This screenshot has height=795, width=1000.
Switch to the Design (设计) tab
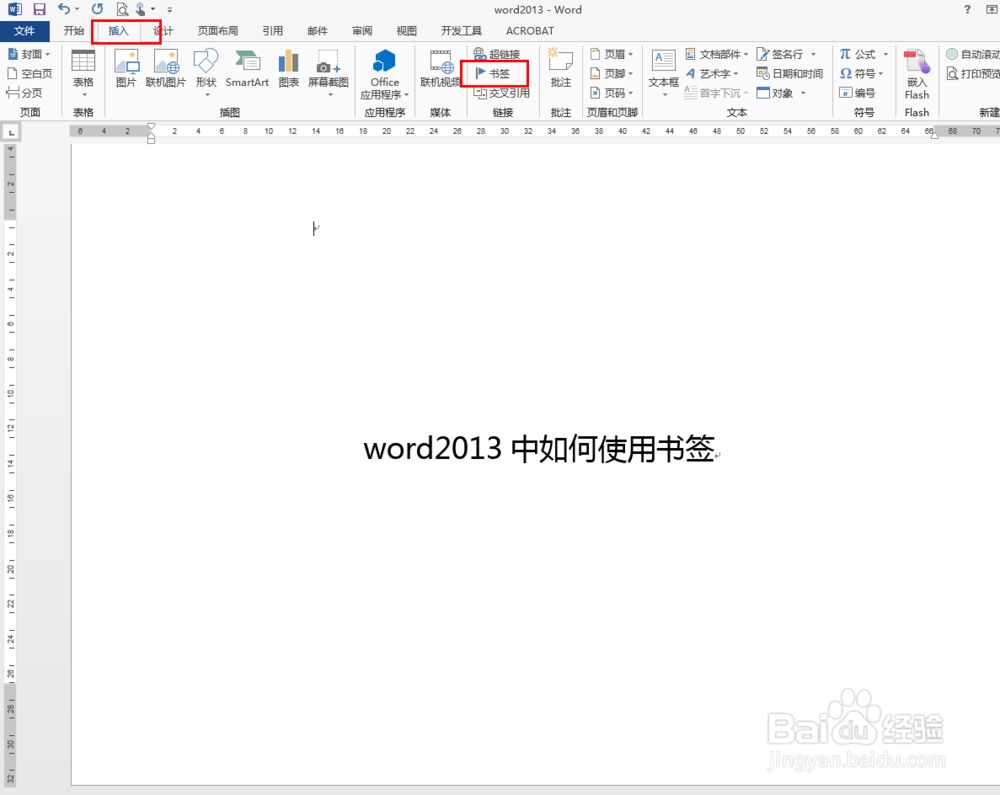coord(163,31)
